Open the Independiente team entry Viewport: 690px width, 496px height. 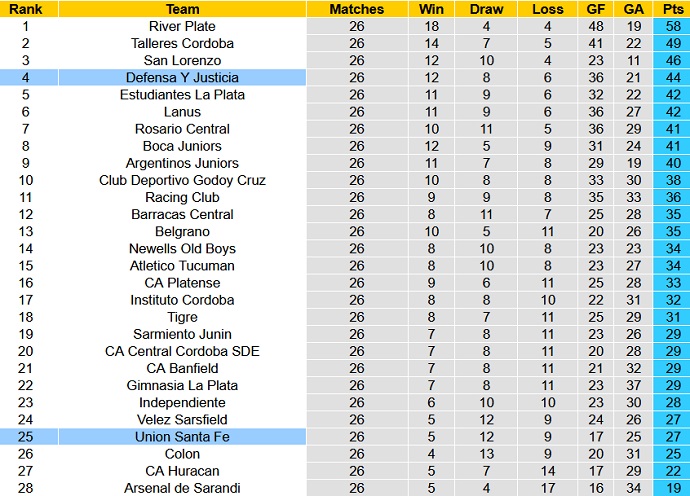[182, 402]
